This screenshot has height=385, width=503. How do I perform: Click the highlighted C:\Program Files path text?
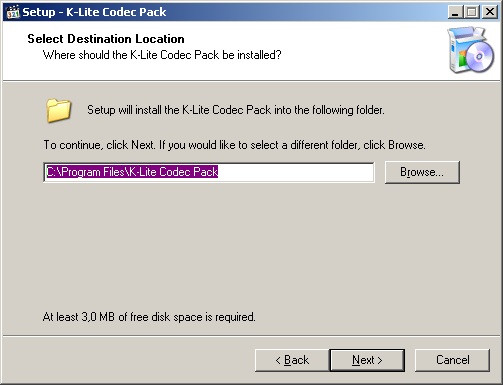click(132, 172)
